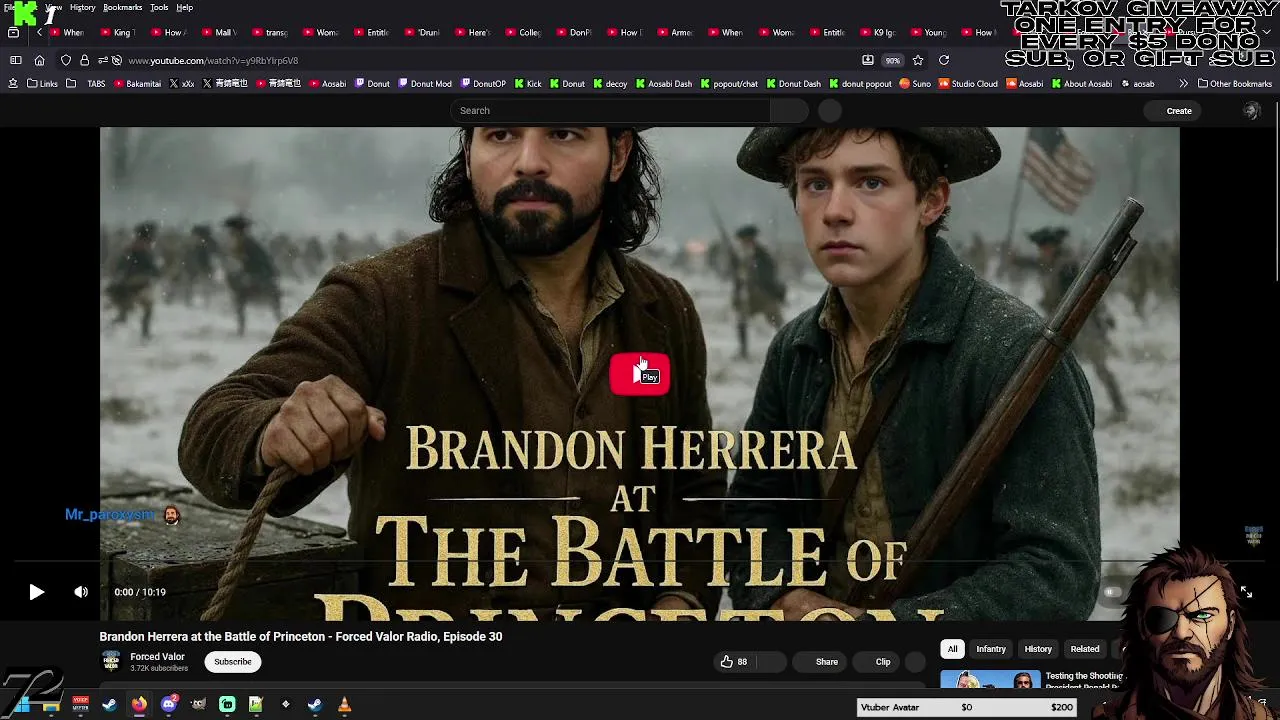
Task: Expand the TABS bookmarks folder
Action: [86, 84]
